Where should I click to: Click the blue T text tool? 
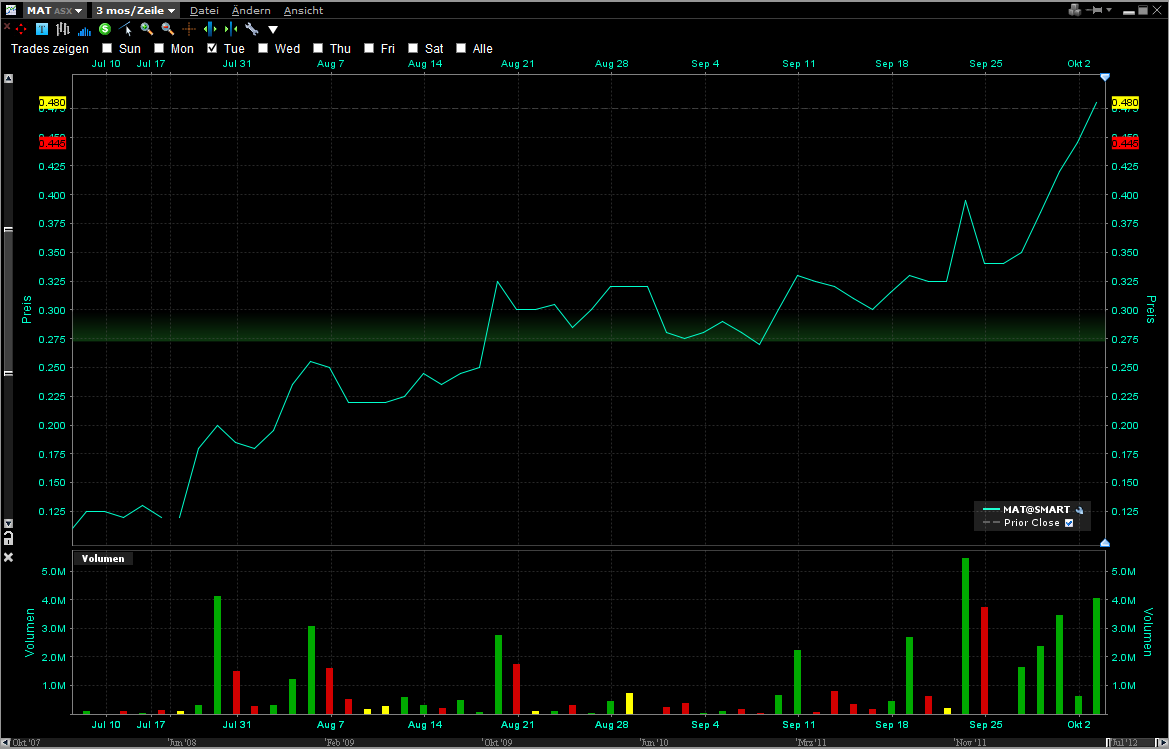coord(42,29)
